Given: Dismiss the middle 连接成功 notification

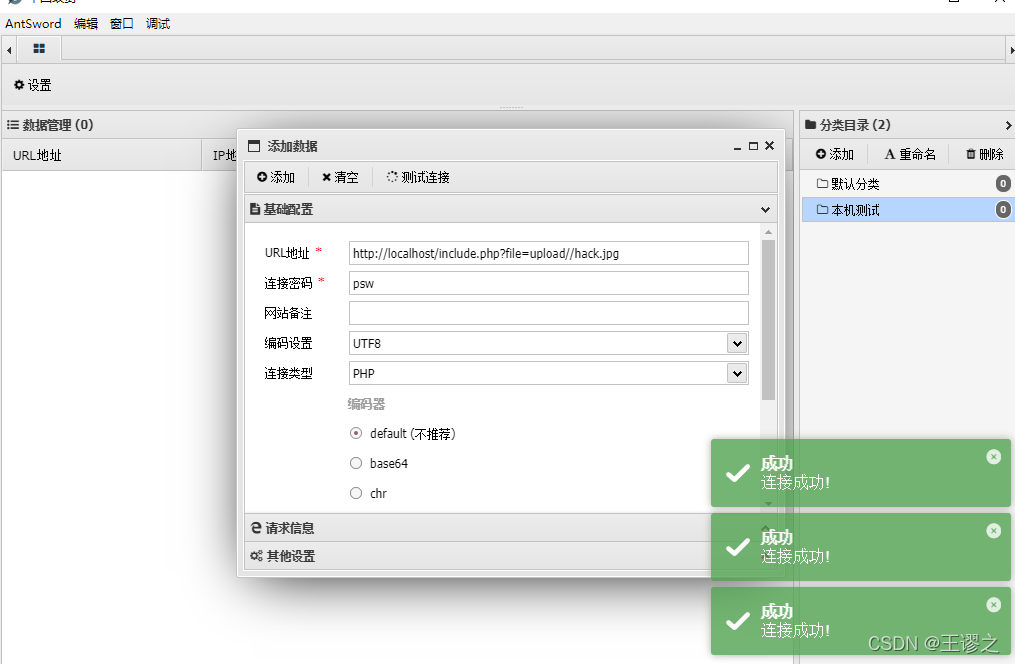Looking at the screenshot, I should coord(994,531).
